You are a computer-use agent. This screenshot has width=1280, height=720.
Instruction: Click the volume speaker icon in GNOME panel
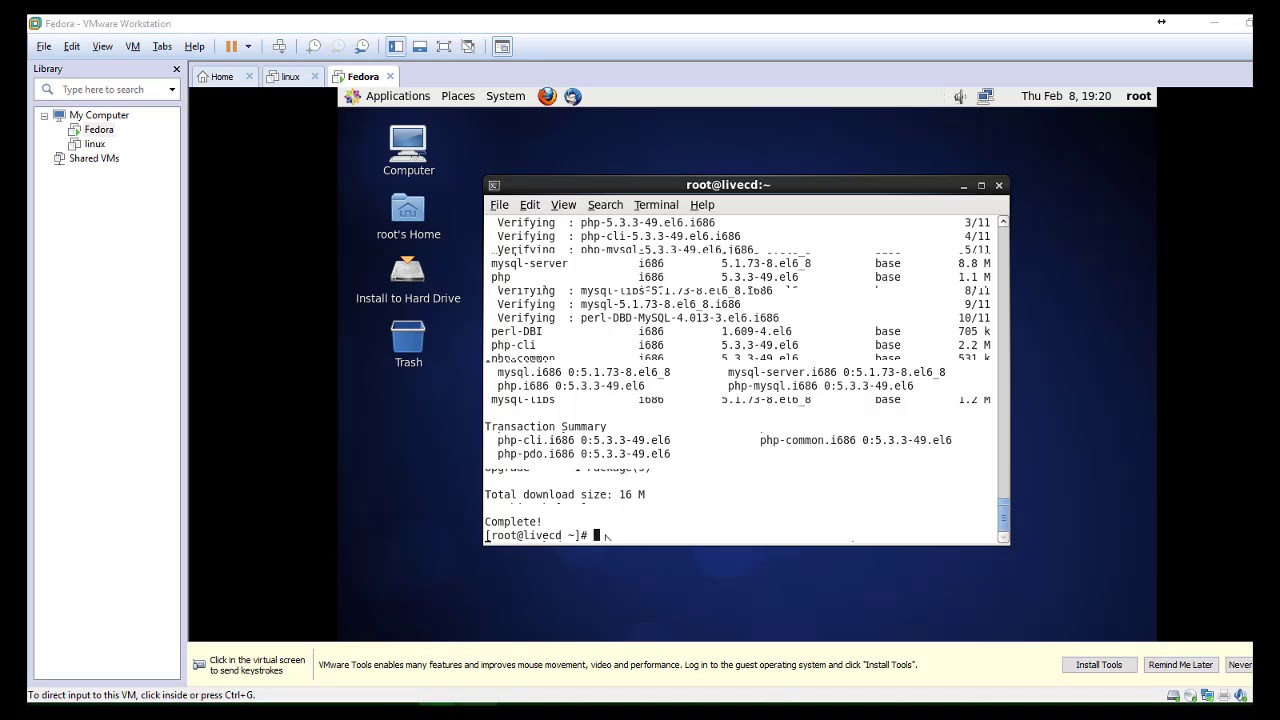(x=960, y=96)
